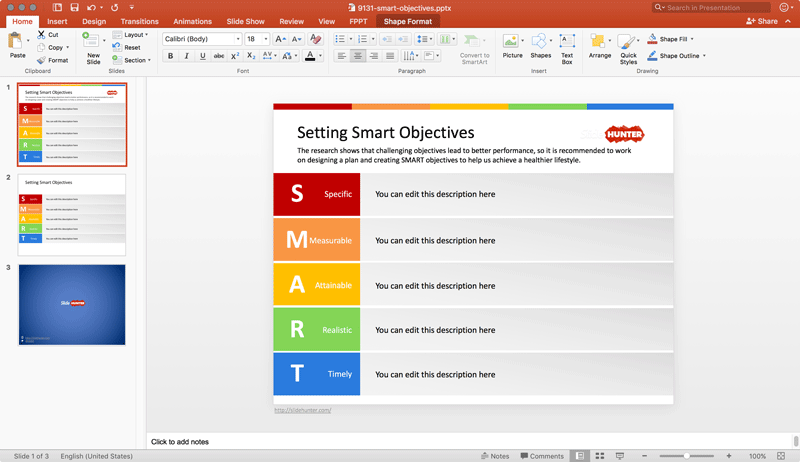Open the Shape Fill dropdown arrow
Image resolution: width=800 pixels, height=462 pixels.
click(x=692, y=39)
